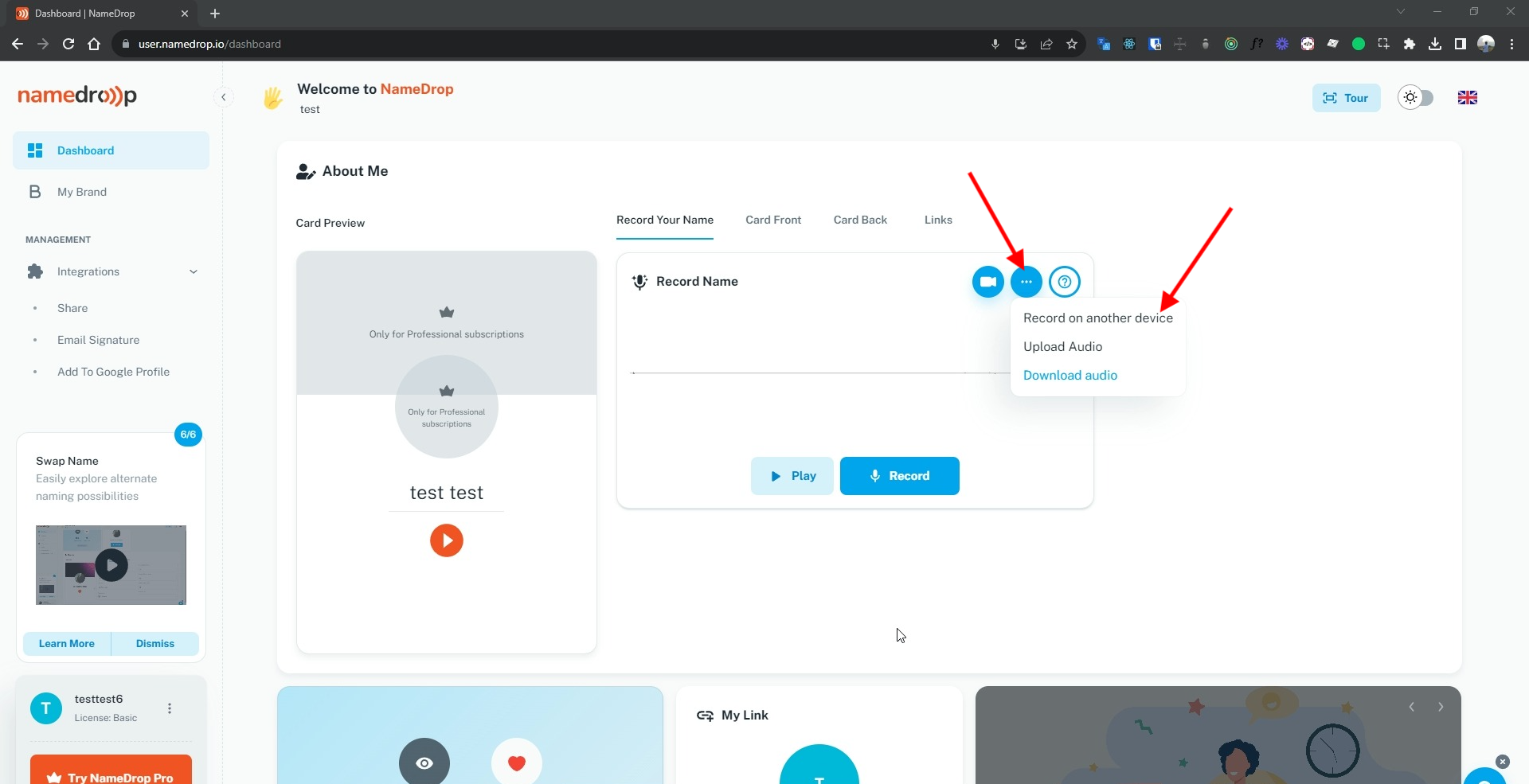Image resolution: width=1529 pixels, height=784 pixels.
Task: Close the chat widget with X
Action: coord(1503,762)
